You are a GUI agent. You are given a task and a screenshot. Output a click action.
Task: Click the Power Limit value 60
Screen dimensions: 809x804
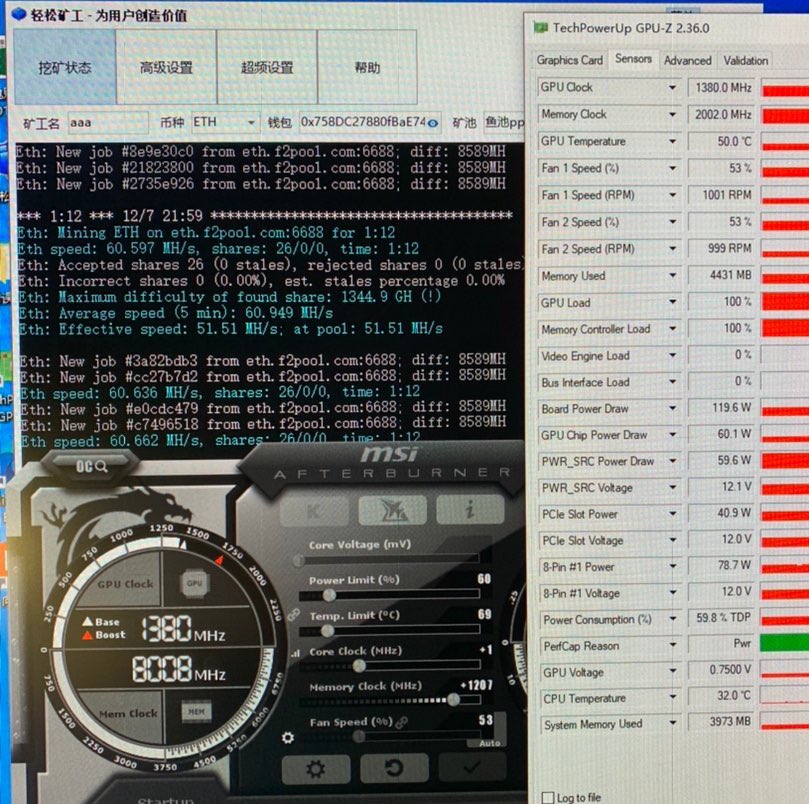(x=484, y=579)
